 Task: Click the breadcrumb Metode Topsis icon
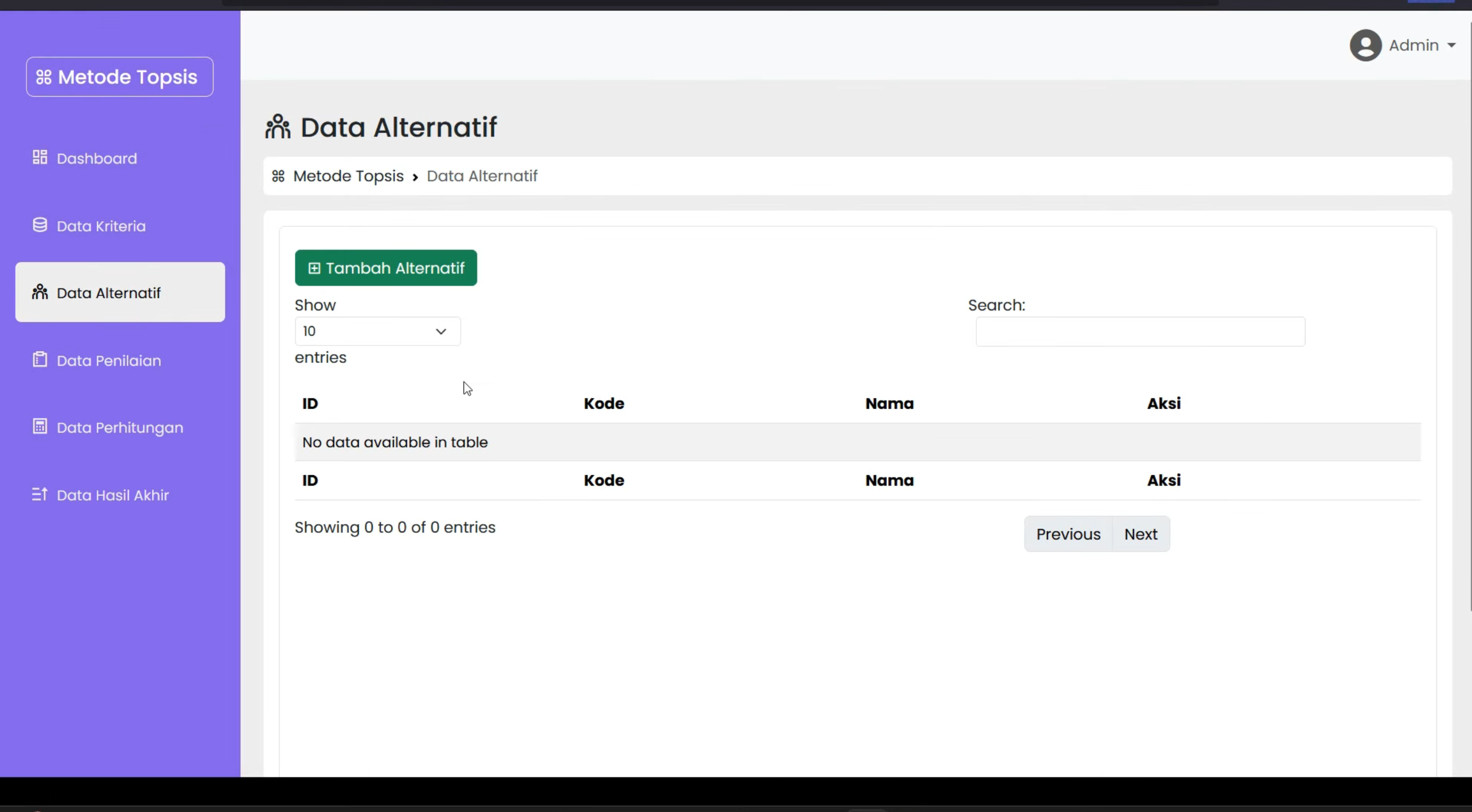(278, 176)
